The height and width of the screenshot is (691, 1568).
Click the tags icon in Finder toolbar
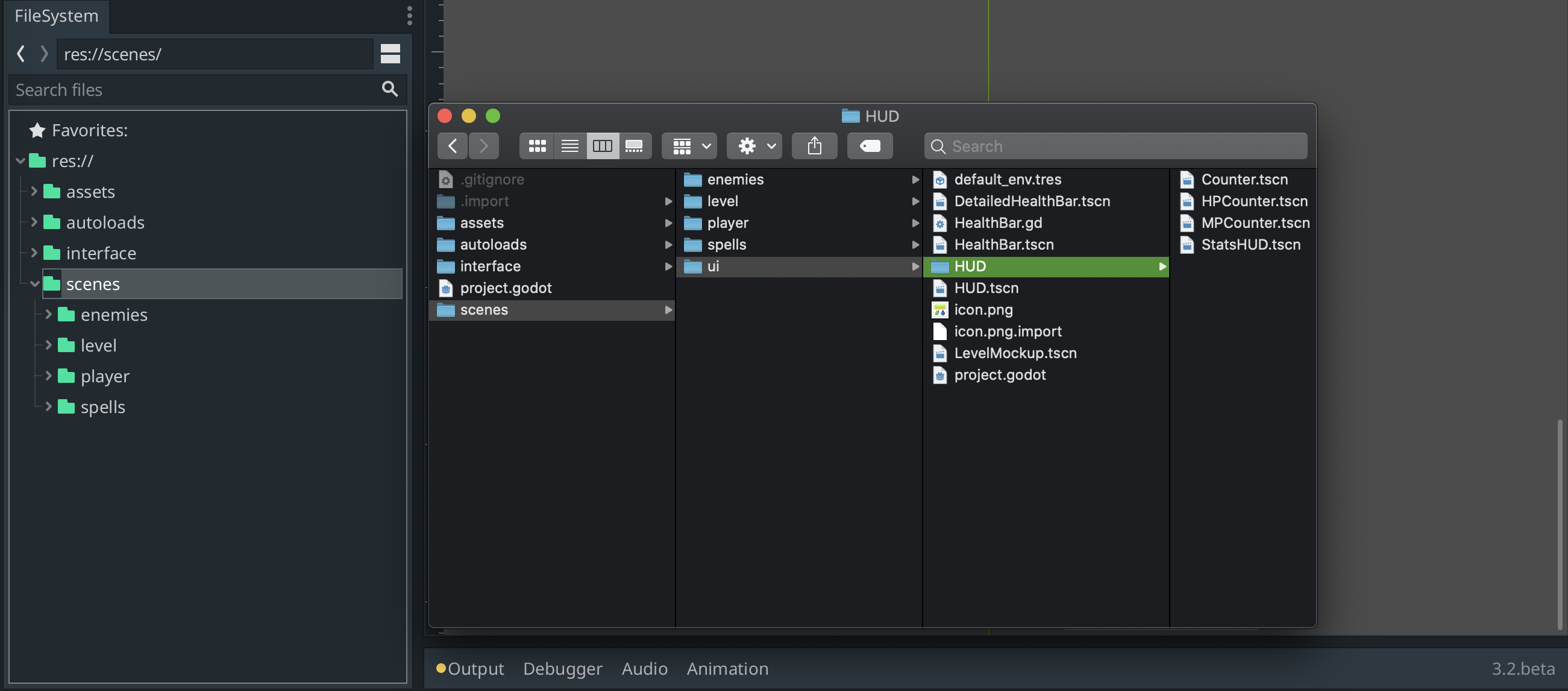[869, 145]
